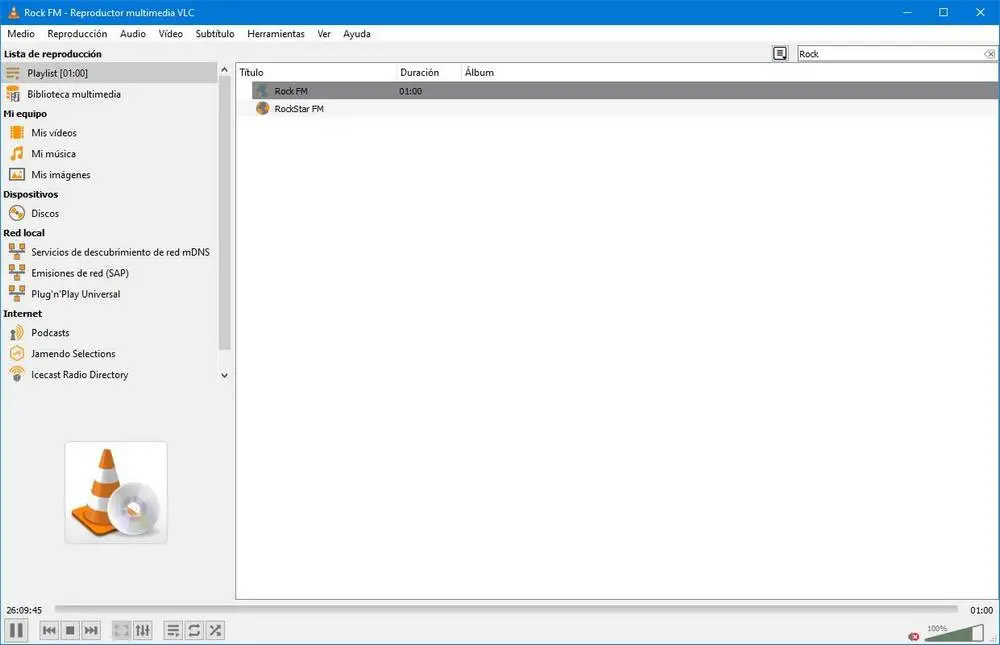Toggle loop repeat mode

[194, 630]
